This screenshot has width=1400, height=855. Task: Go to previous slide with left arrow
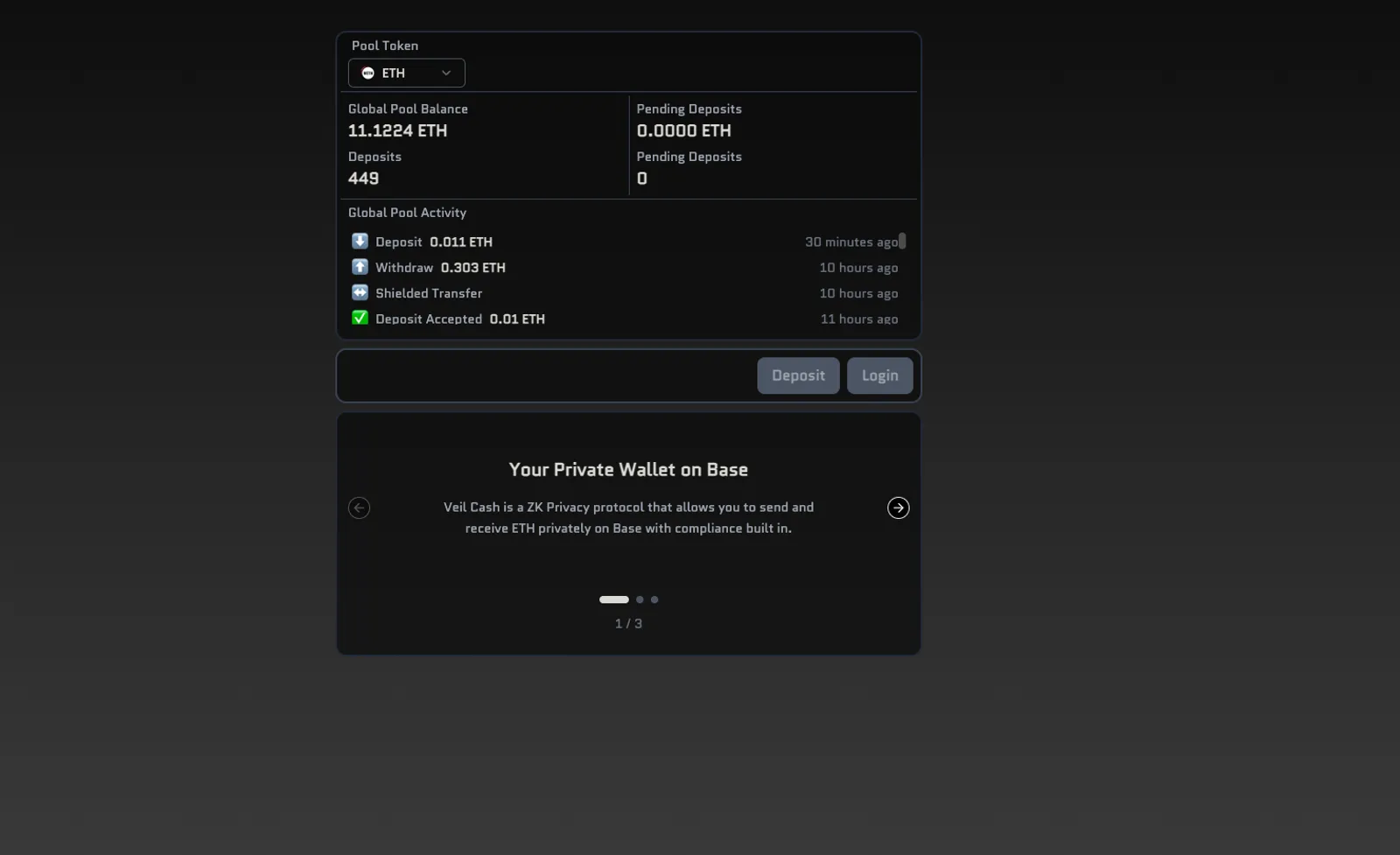pos(359,508)
